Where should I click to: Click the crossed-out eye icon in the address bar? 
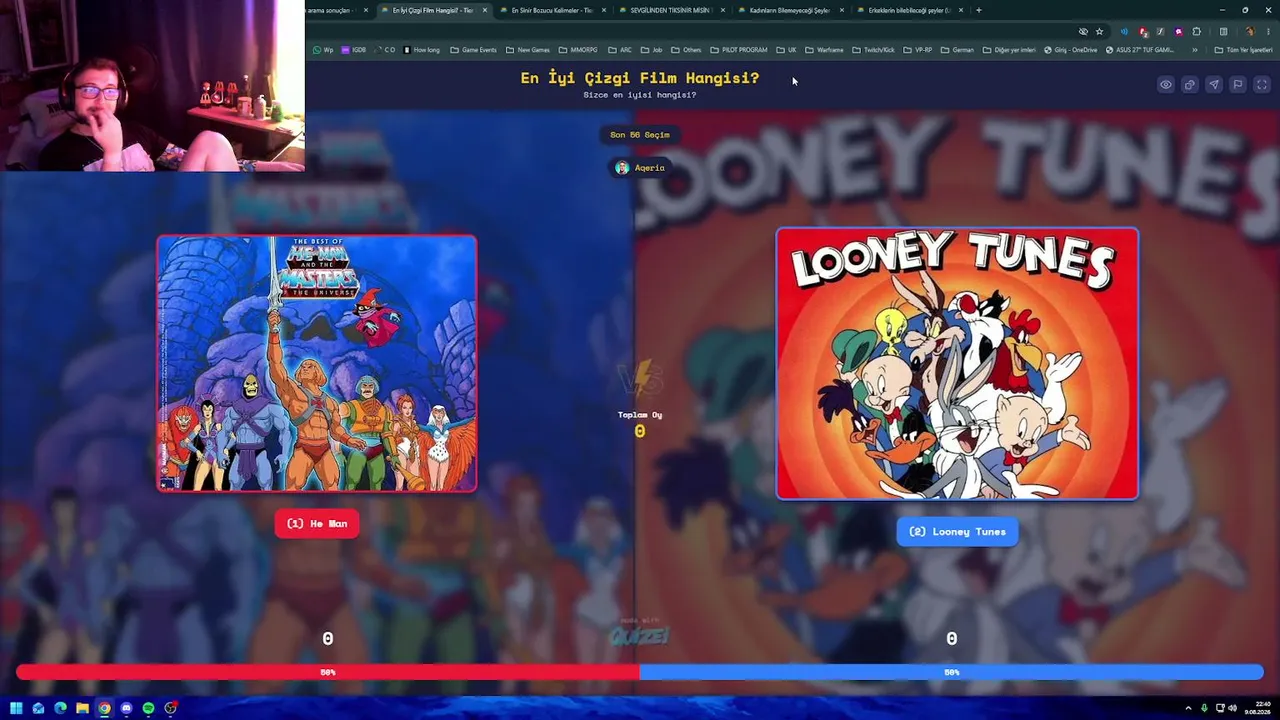click(1083, 31)
